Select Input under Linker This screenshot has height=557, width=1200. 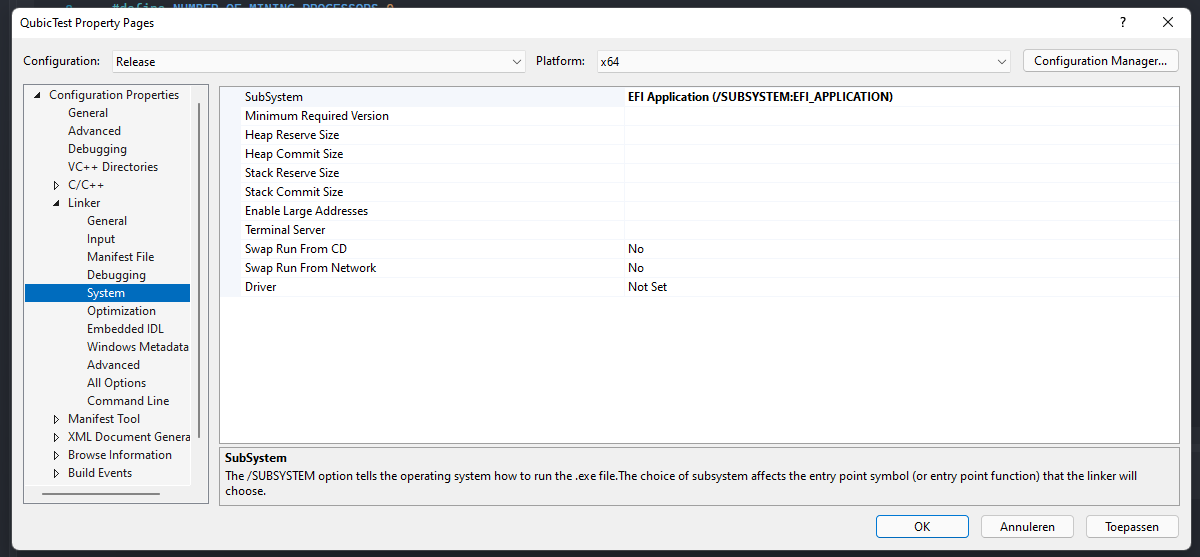click(x=101, y=239)
